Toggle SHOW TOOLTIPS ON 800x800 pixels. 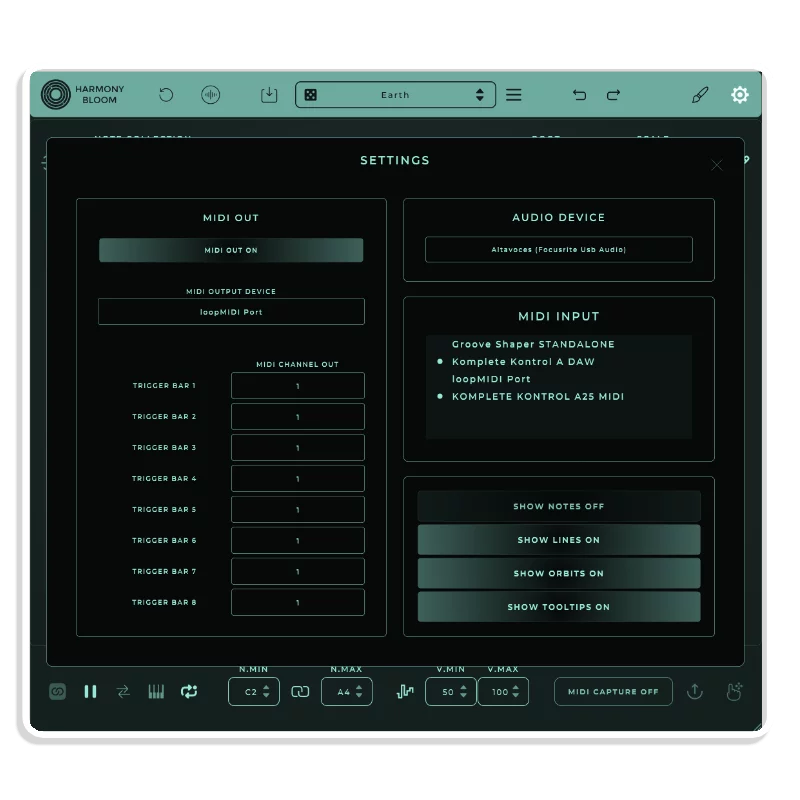tap(559, 607)
